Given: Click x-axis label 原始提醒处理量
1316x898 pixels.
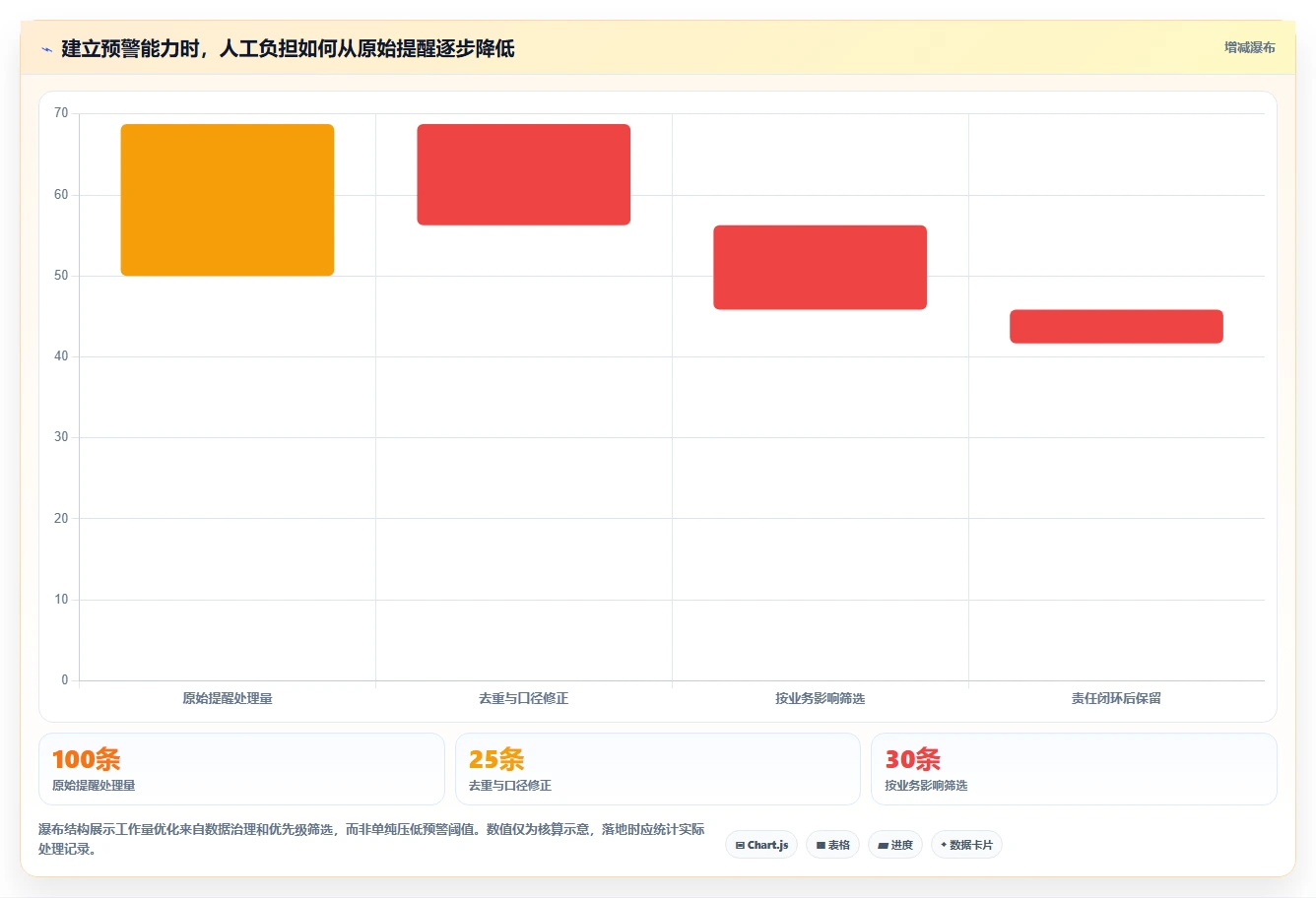Looking at the screenshot, I should click(228, 698).
